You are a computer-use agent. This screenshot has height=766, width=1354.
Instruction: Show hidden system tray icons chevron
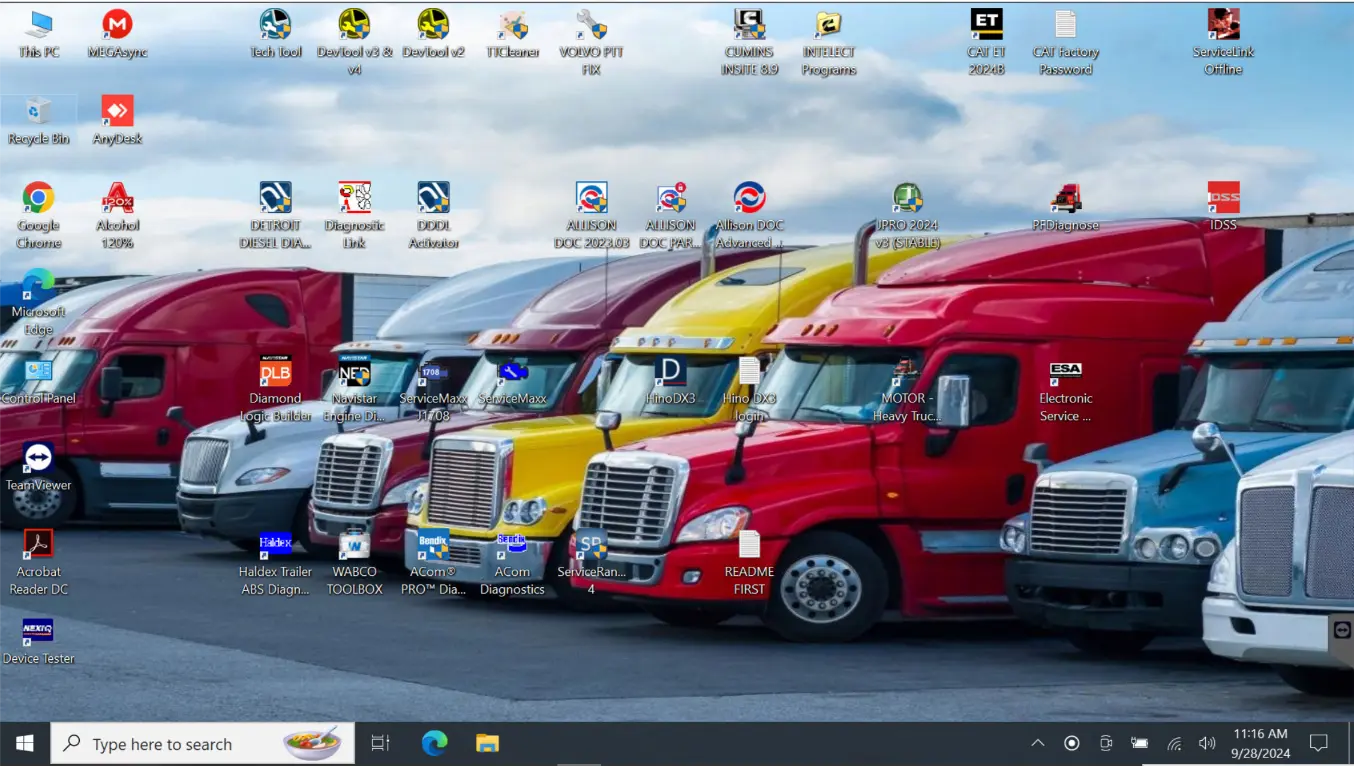(x=1038, y=743)
